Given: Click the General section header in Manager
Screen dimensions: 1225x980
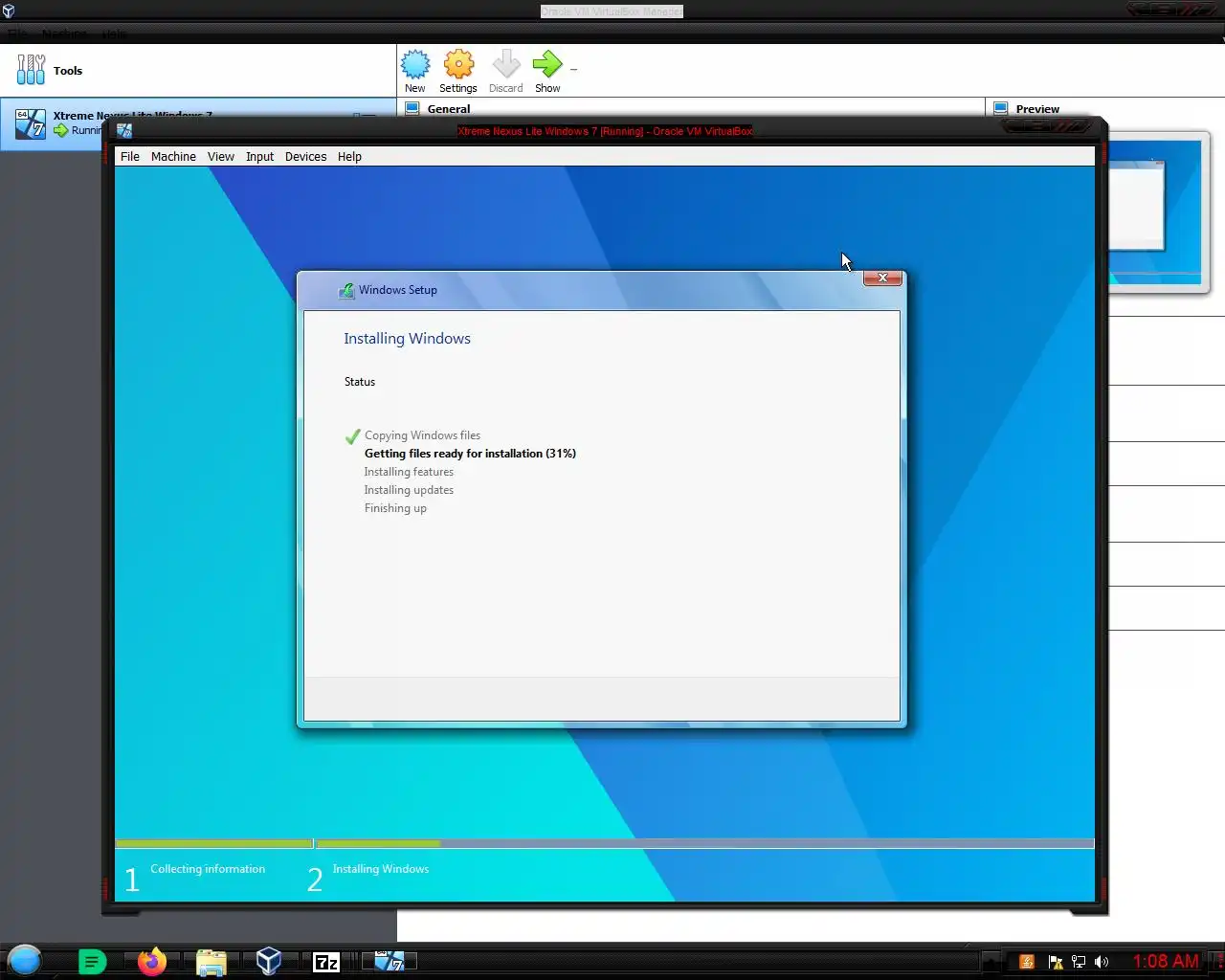Looking at the screenshot, I should pos(449,109).
